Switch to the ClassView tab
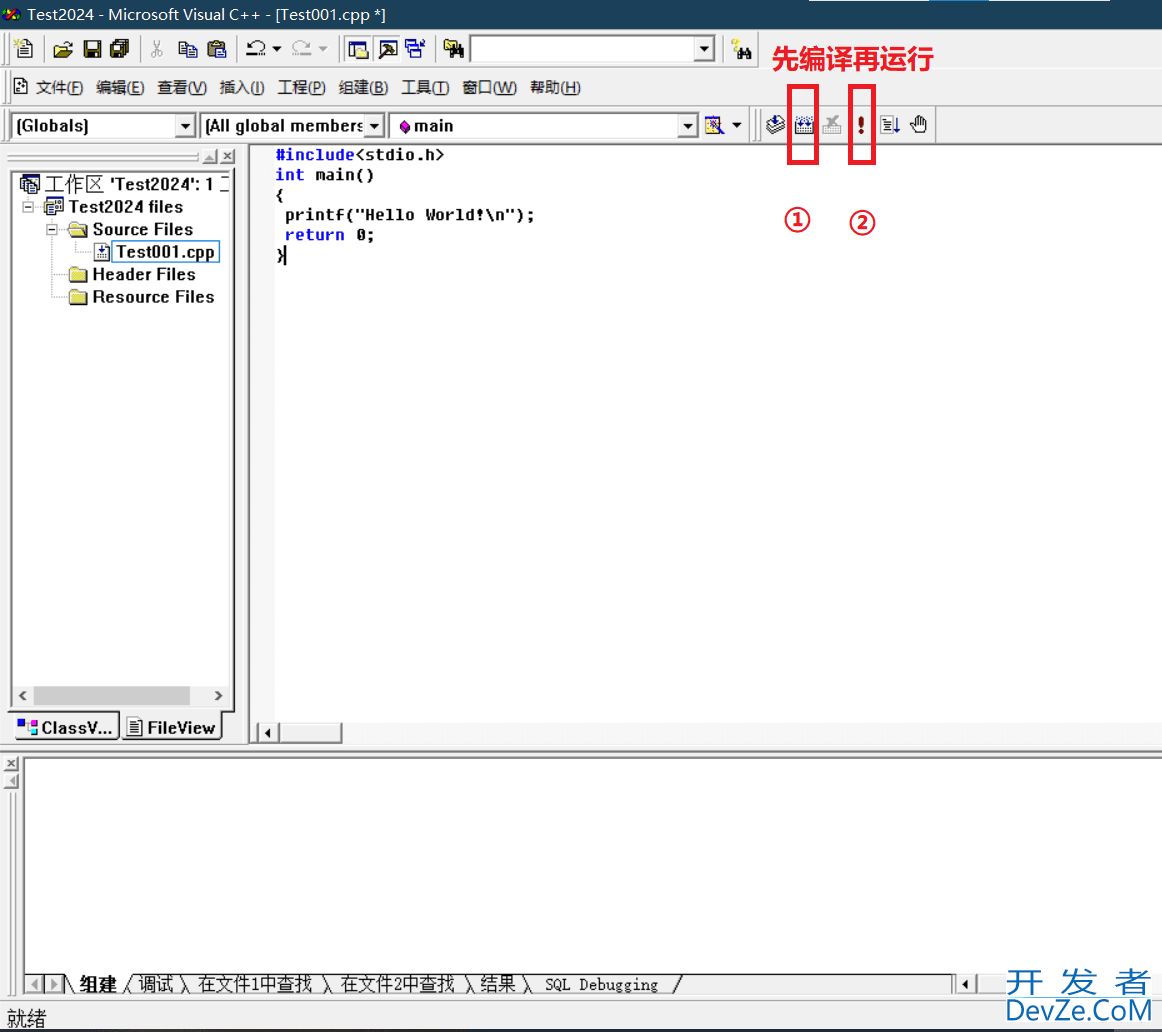This screenshot has width=1162, height=1032. click(65, 728)
